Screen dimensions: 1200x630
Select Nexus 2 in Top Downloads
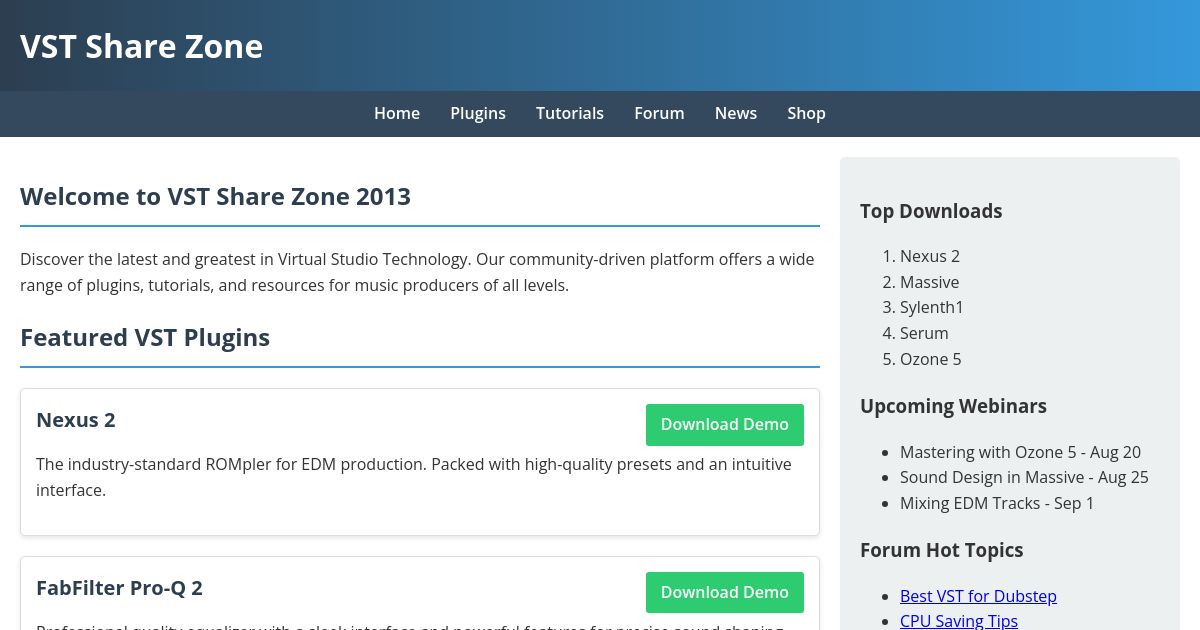point(930,256)
